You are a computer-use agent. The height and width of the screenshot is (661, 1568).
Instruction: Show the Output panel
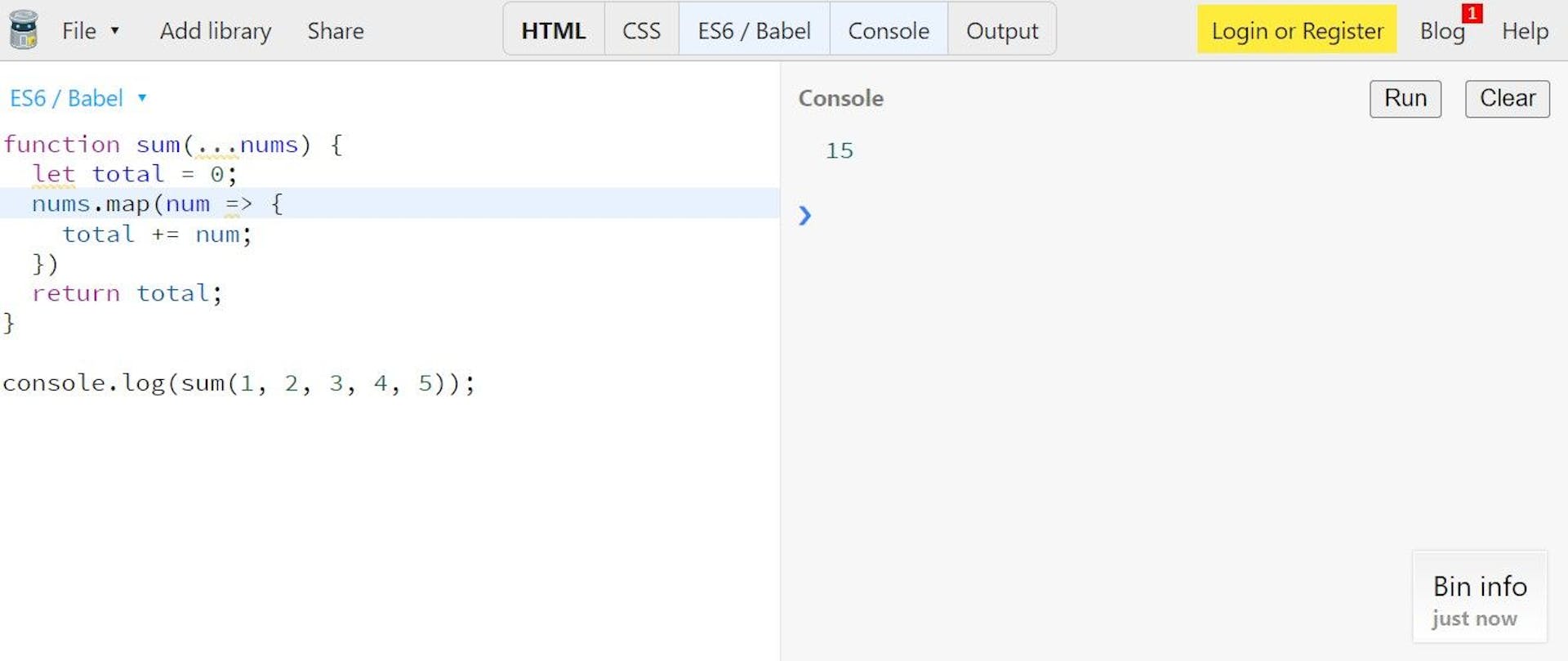[1001, 31]
